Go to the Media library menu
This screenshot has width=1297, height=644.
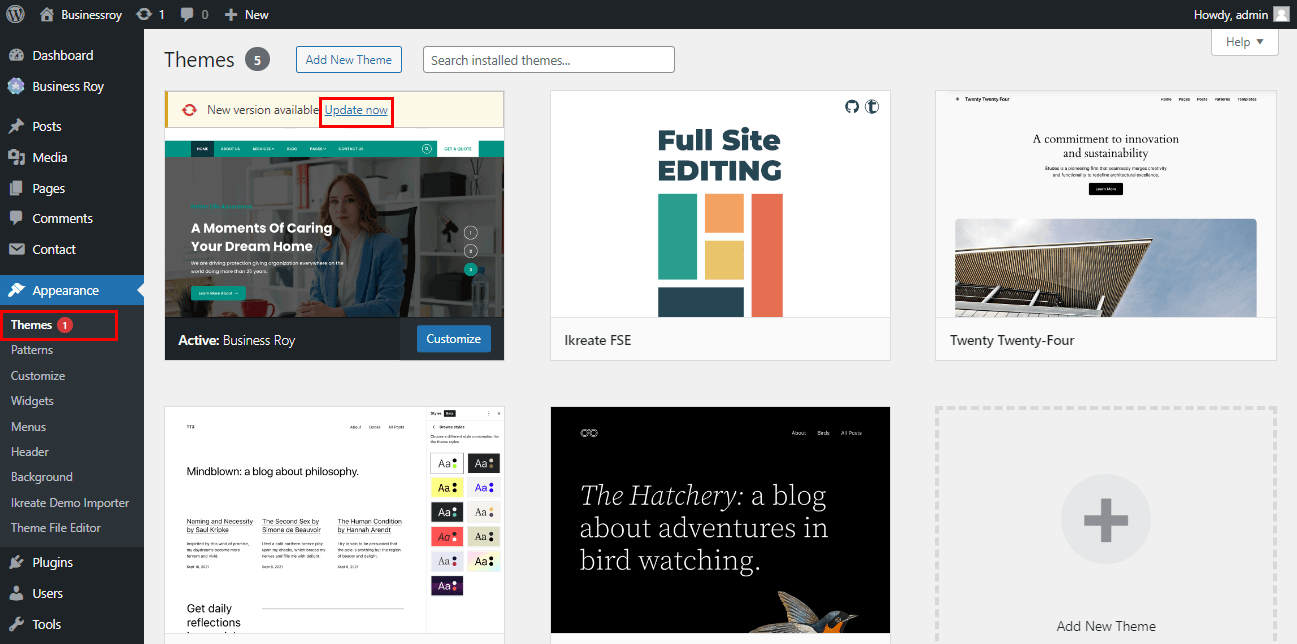click(x=50, y=158)
